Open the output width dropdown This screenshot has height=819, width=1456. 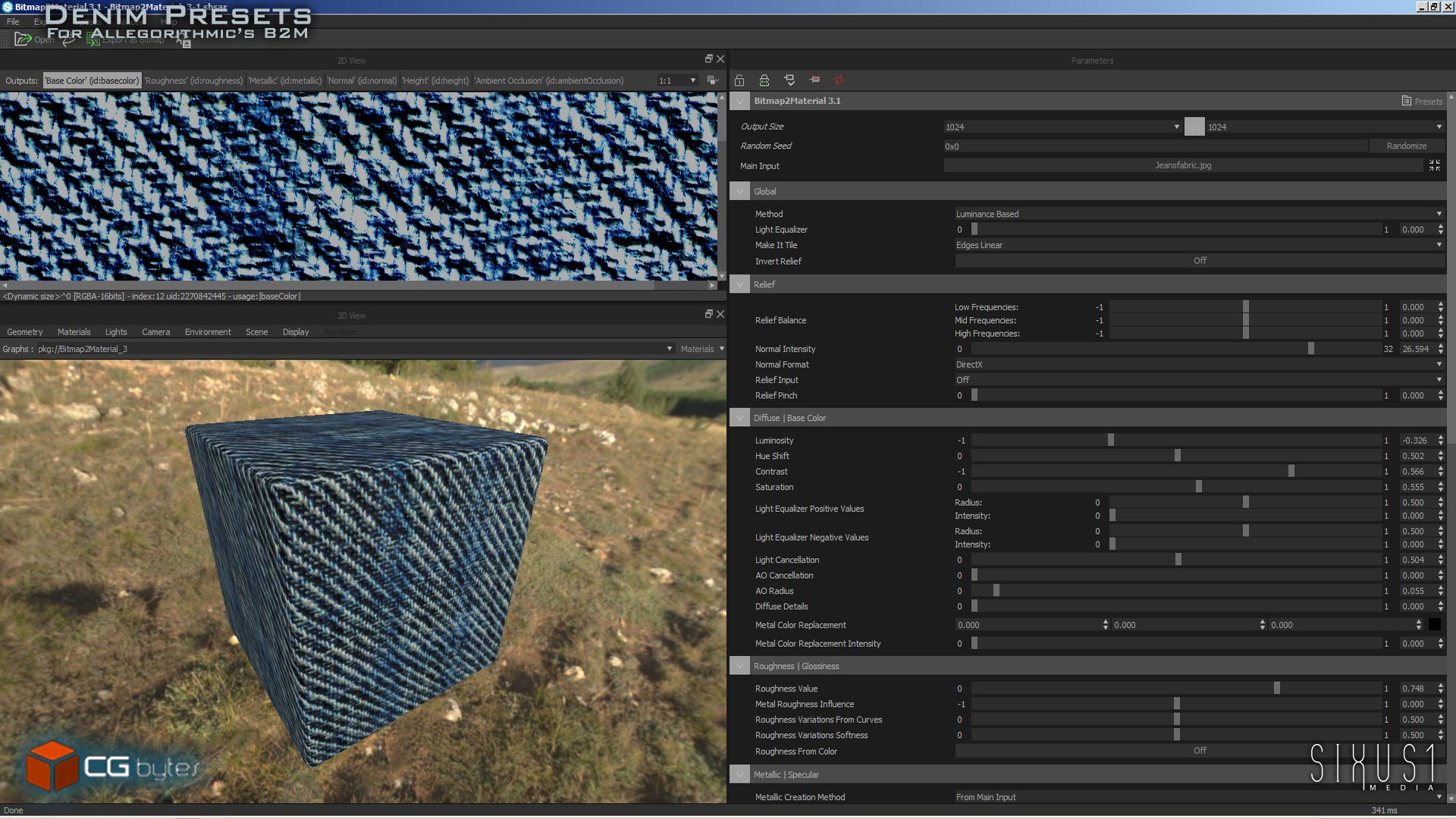tap(1062, 127)
